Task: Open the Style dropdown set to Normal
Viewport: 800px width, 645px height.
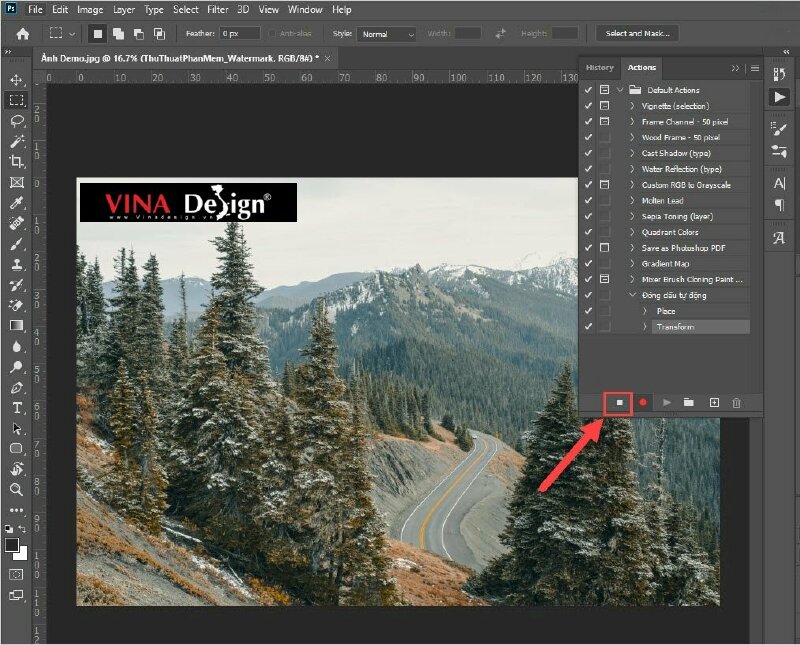Action: point(387,34)
